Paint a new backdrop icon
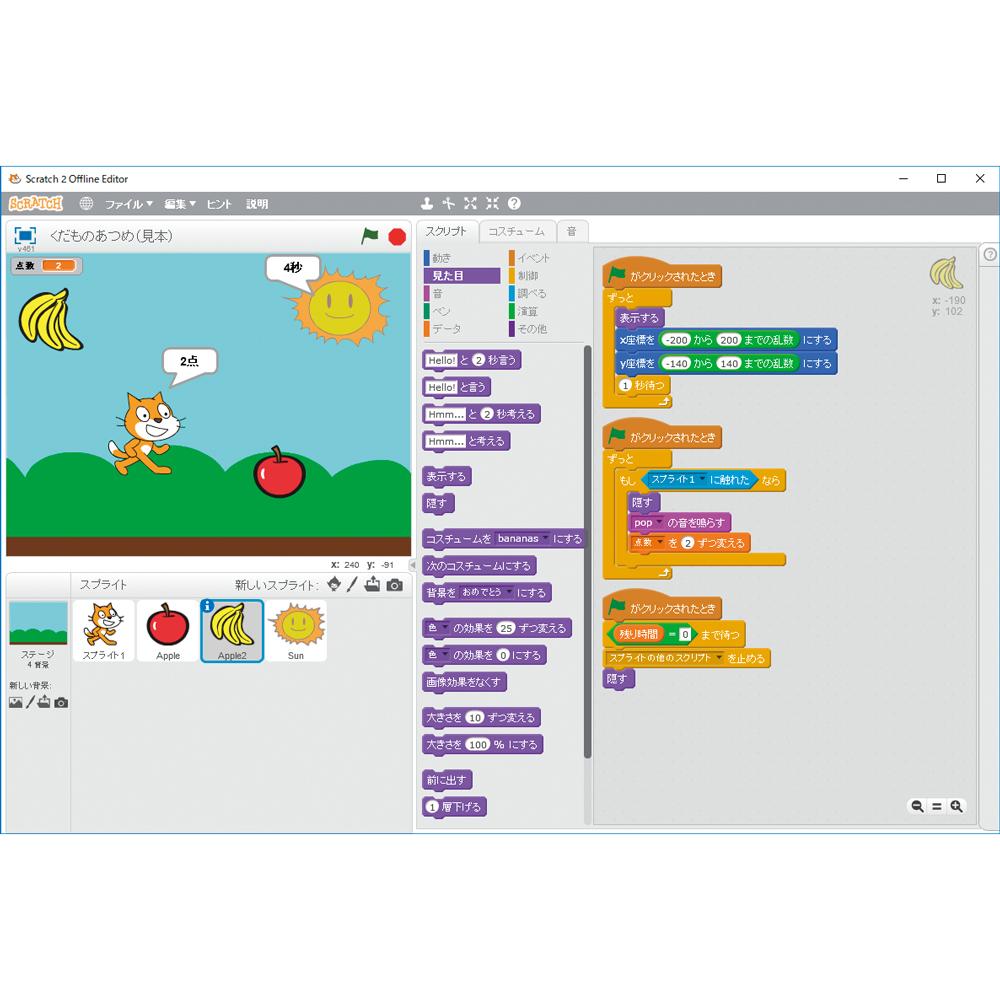Image resolution: width=1000 pixels, height=1000 pixels. 30,702
